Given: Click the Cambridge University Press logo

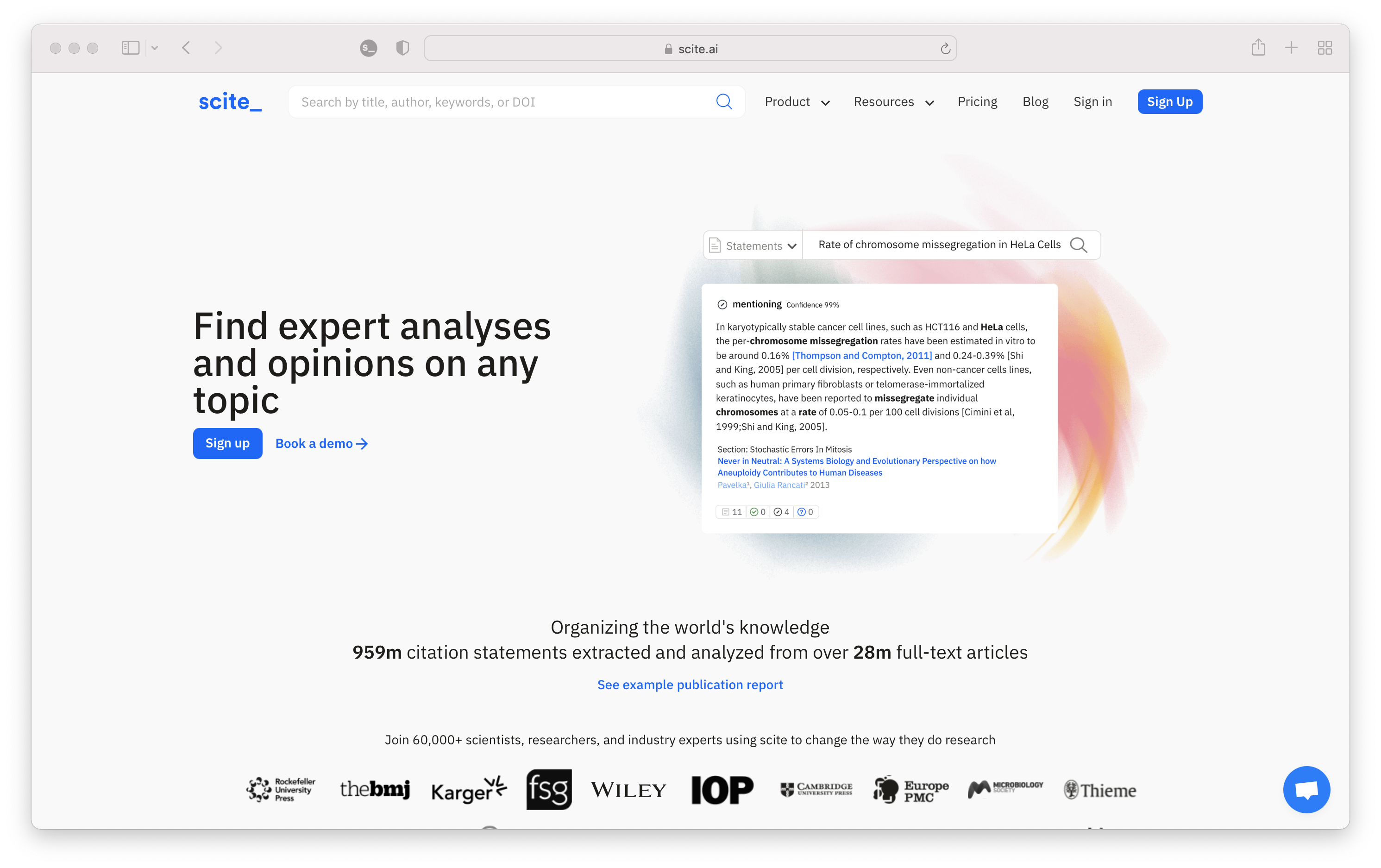Looking at the screenshot, I should pyautogui.click(x=816, y=789).
